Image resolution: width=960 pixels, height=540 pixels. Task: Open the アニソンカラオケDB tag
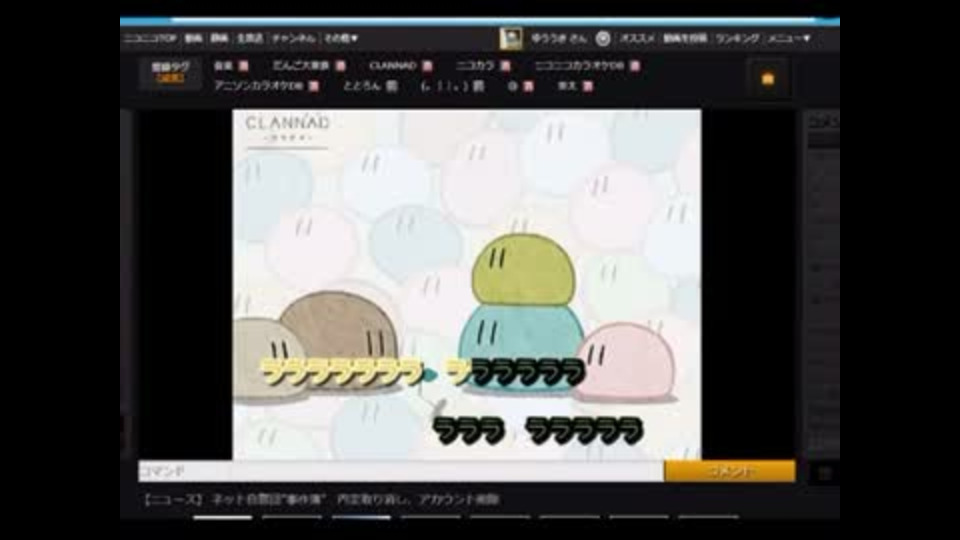pyautogui.click(x=258, y=86)
